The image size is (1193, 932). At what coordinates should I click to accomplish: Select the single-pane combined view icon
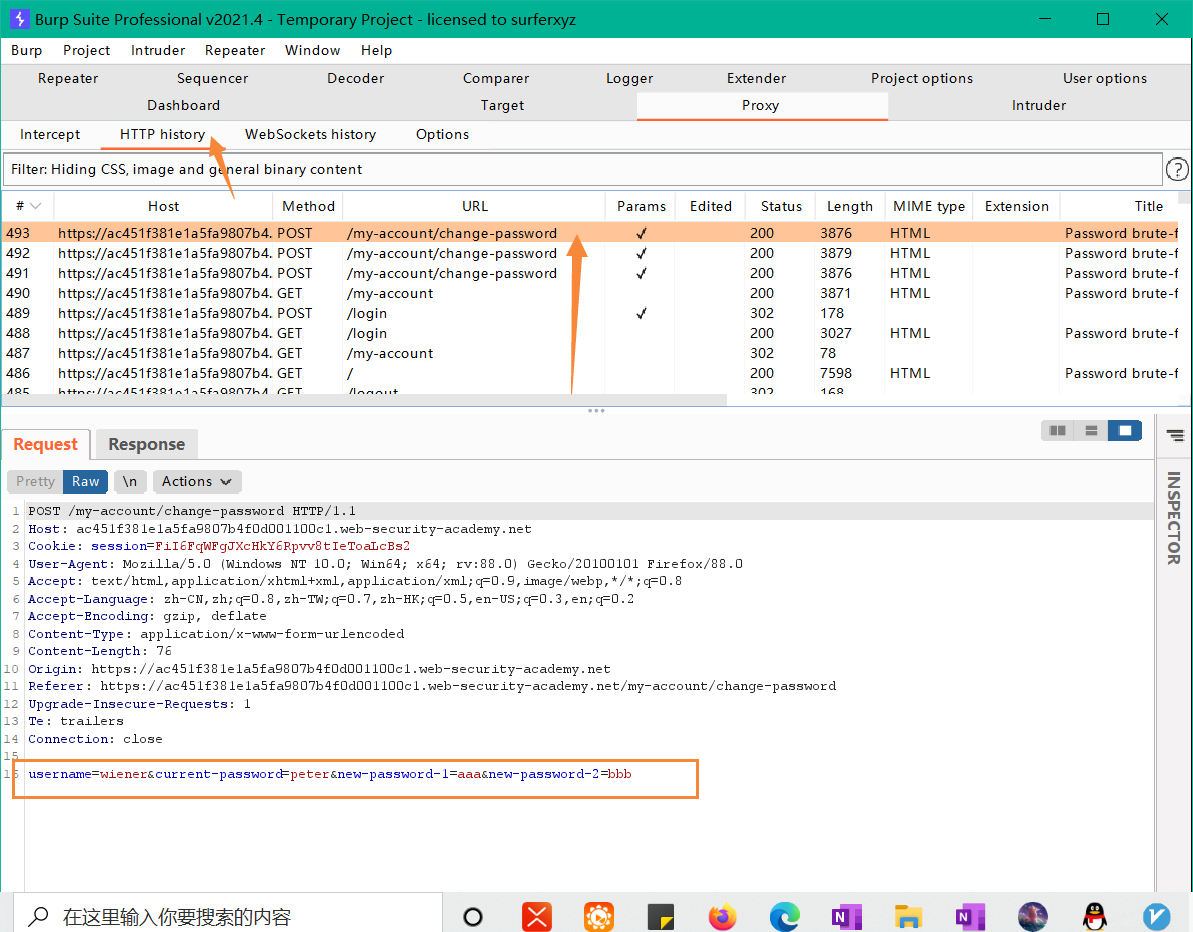[1125, 431]
